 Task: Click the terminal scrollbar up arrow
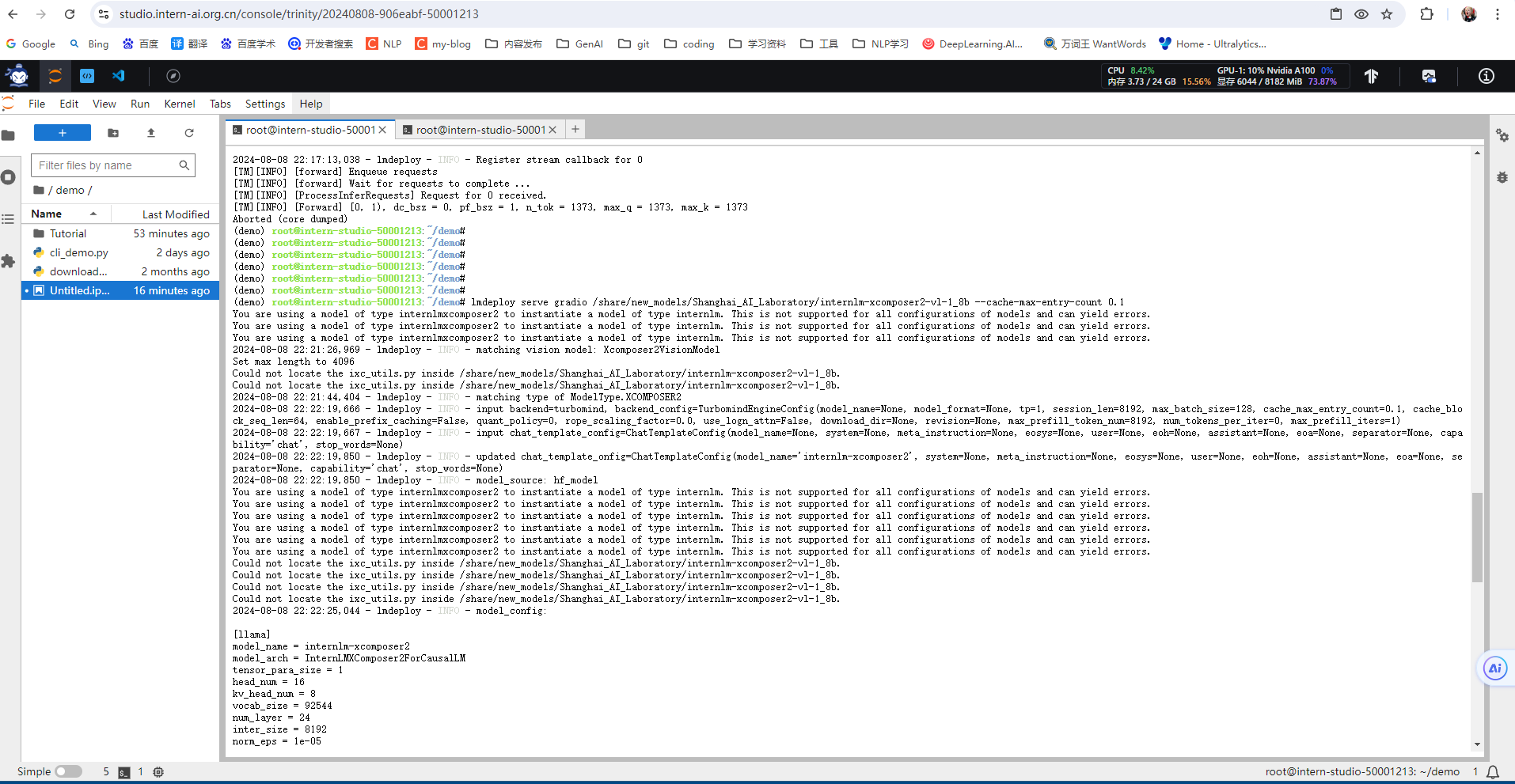tap(1477, 153)
